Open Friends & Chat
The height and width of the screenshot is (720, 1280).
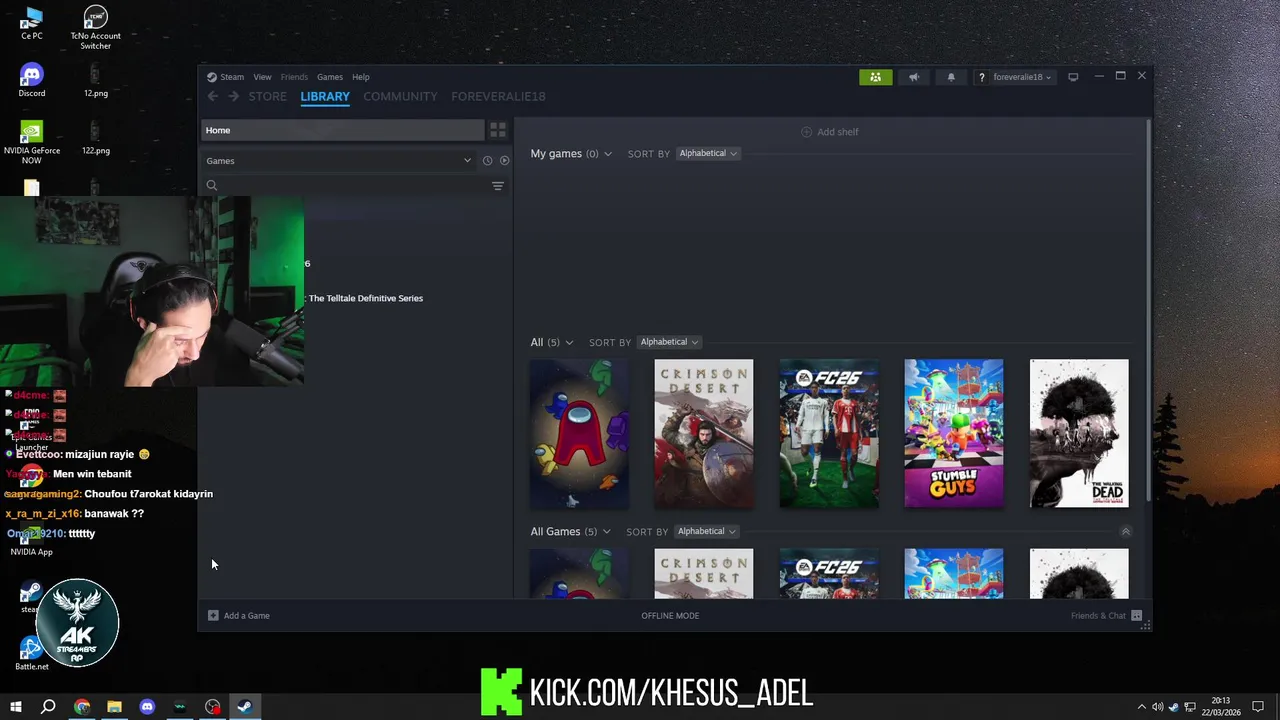click(x=1106, y=616)
